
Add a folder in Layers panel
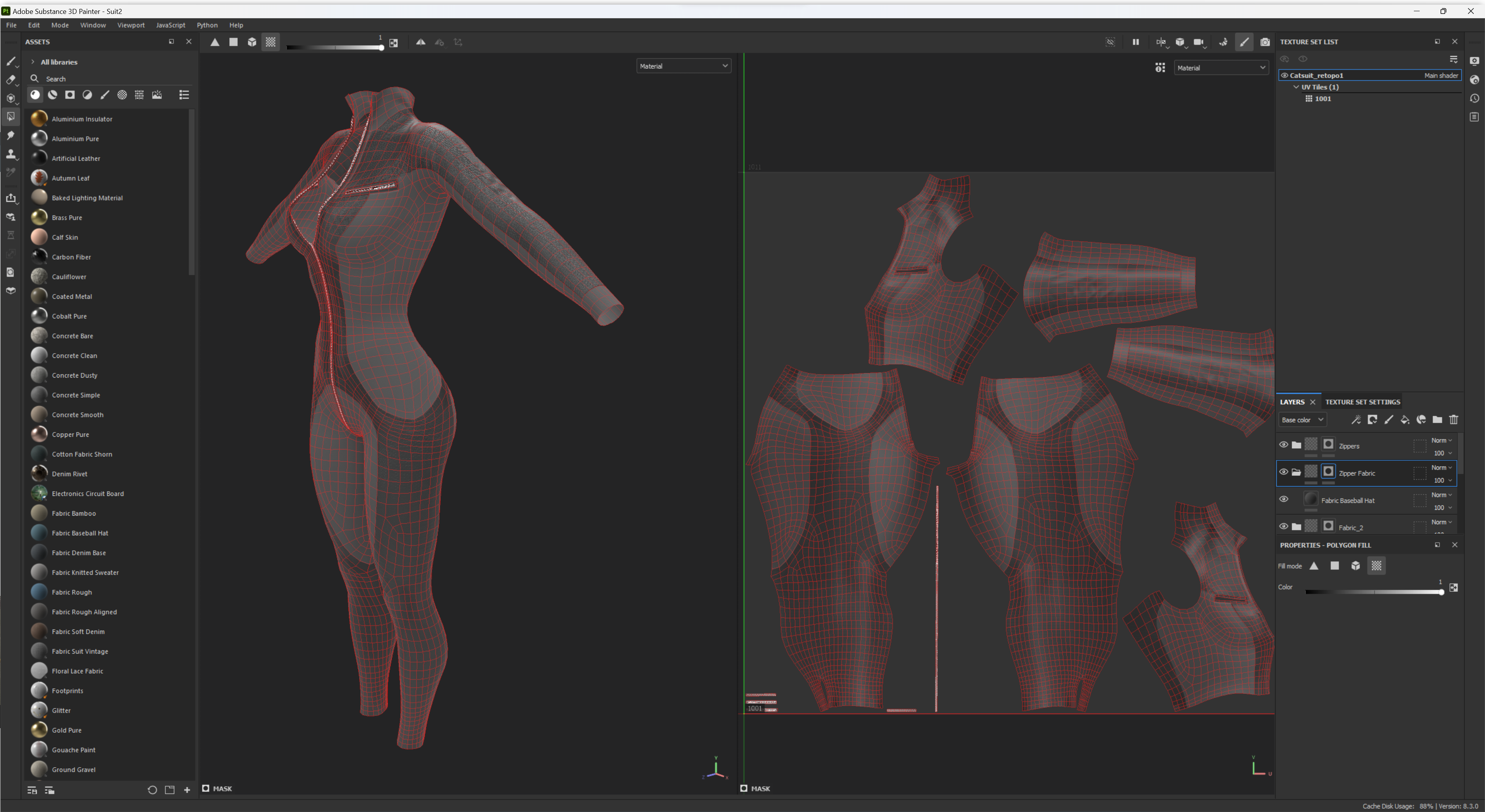click(x=1437, y=420)
